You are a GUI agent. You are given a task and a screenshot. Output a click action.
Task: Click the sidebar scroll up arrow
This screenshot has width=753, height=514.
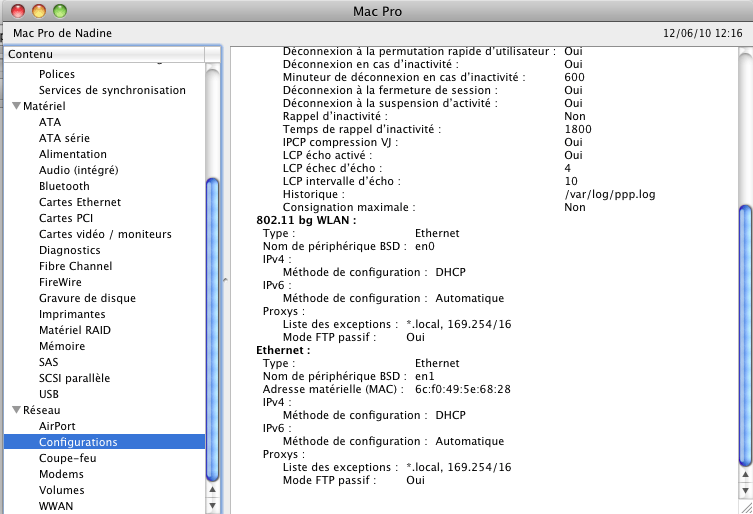click(x=212, y=490)
